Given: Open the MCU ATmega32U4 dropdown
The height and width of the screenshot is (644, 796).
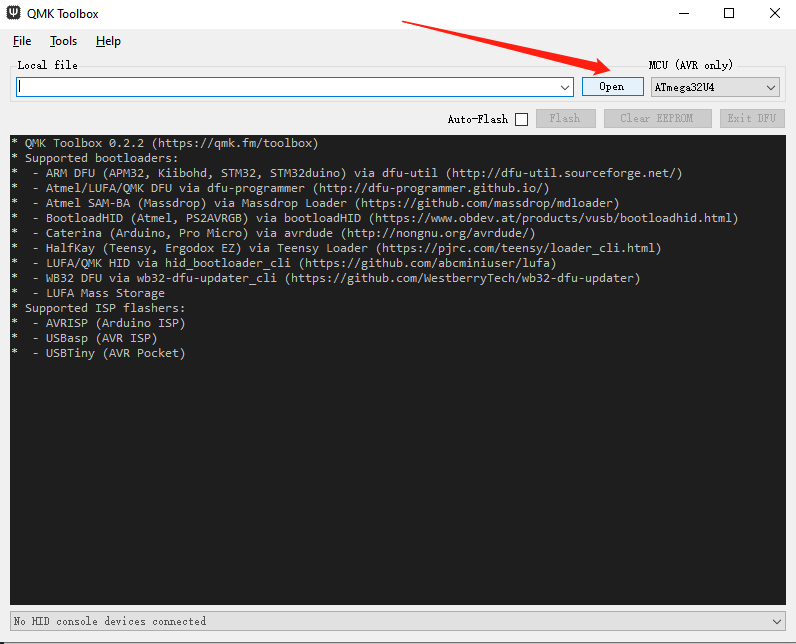Looking at the screenshot, I should pos(715,87).
